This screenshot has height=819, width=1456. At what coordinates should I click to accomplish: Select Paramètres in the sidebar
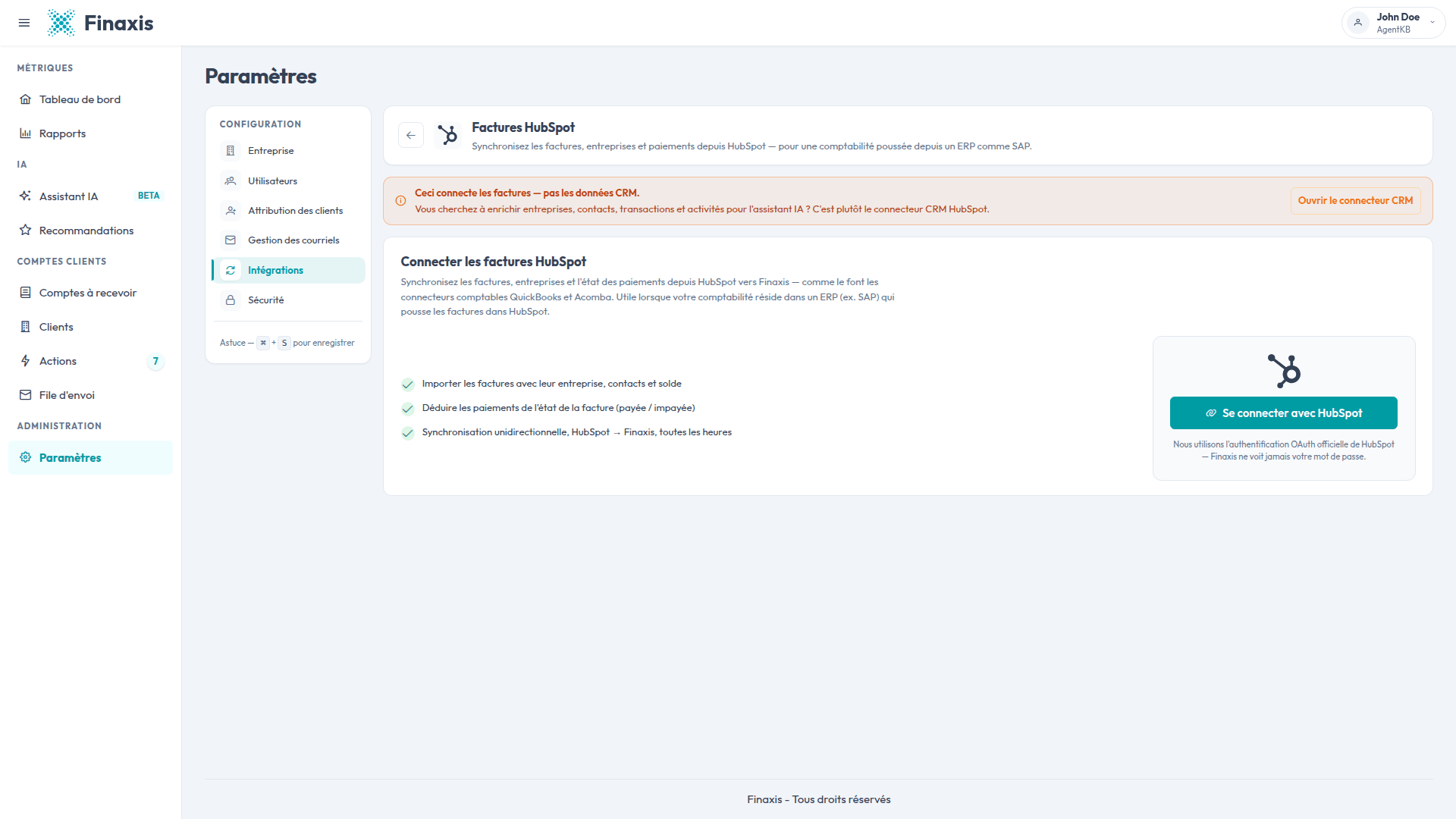[x=90, y=457]
